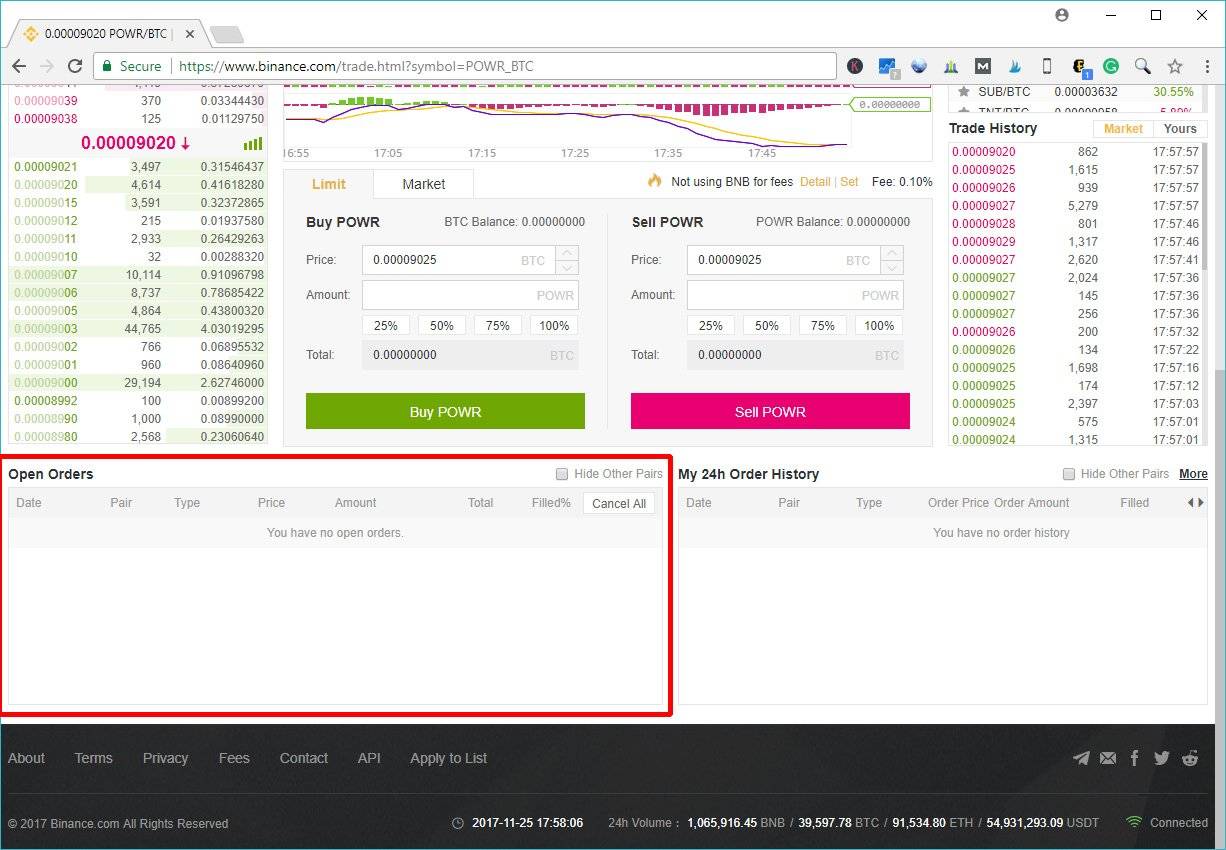Open the round K extension icon
This screenshot has height=850, width=1226.
tap(855, 66)
